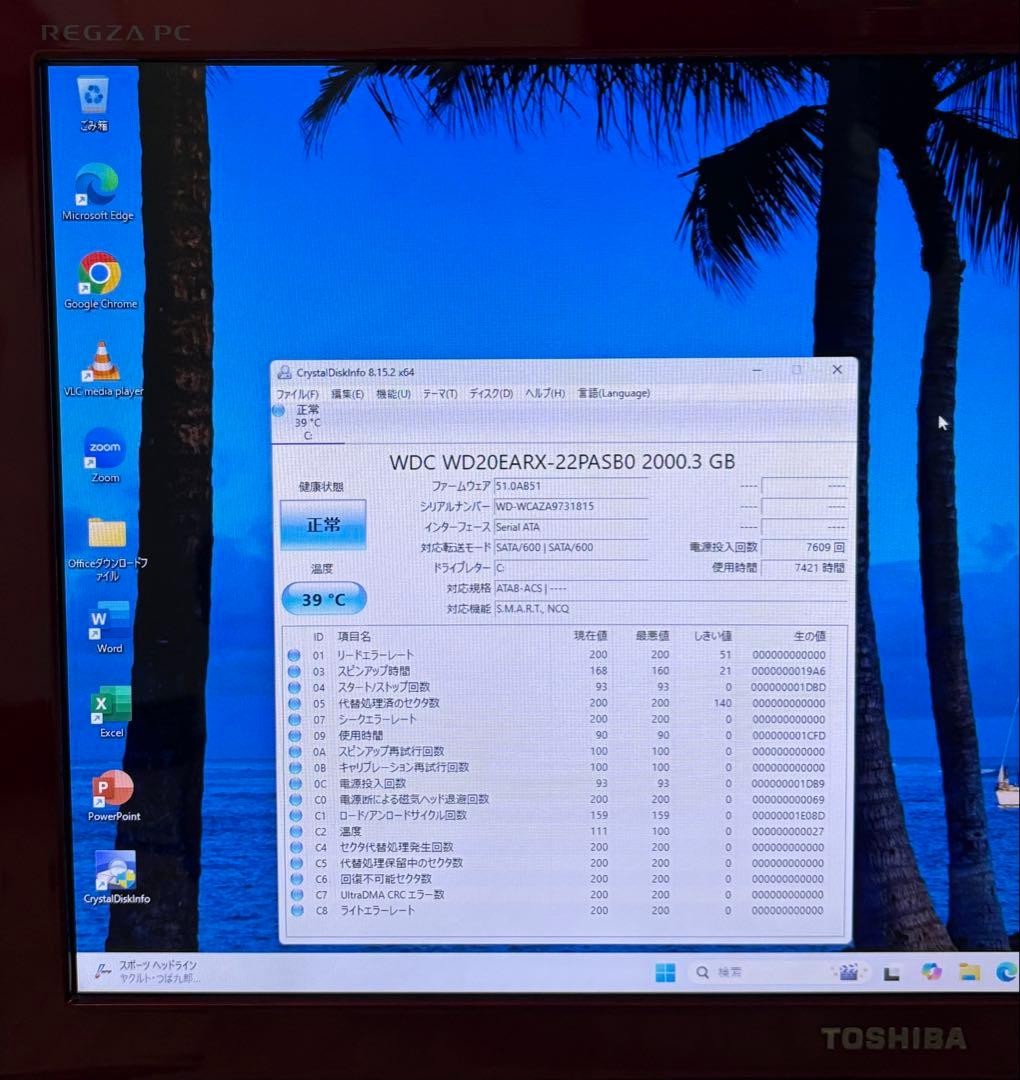The image size is (1020, 1080).
Task: Click the health indicator dot for 温度 attribute
Action: coord(295,831)
